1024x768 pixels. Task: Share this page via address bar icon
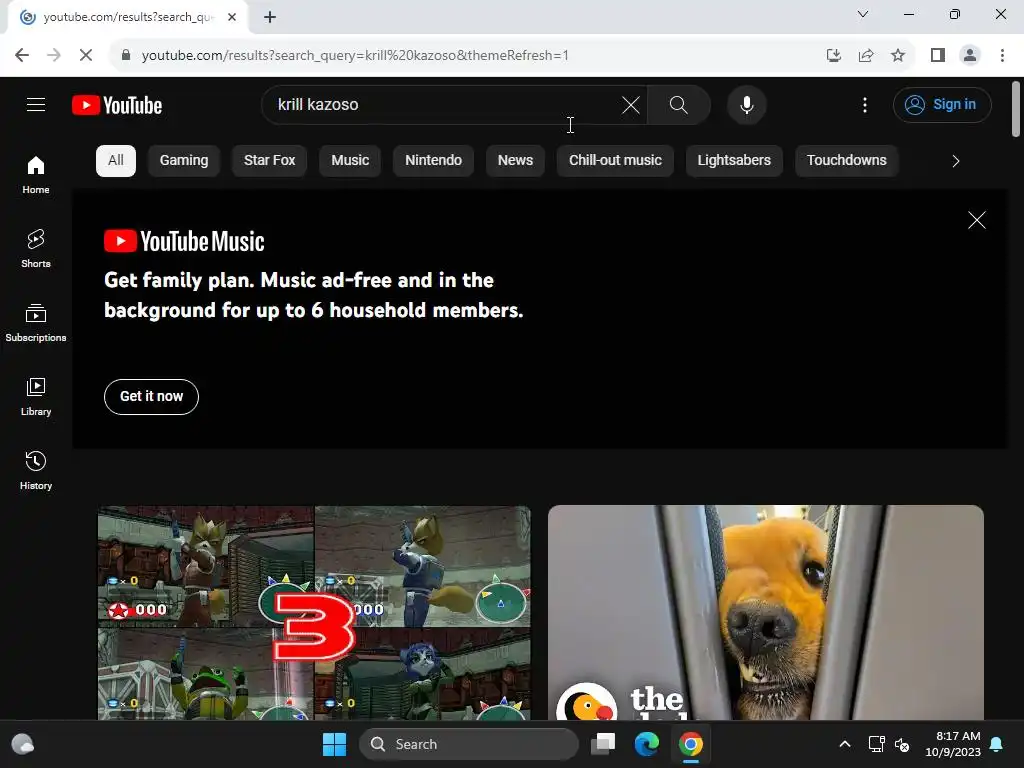point(866,56)
